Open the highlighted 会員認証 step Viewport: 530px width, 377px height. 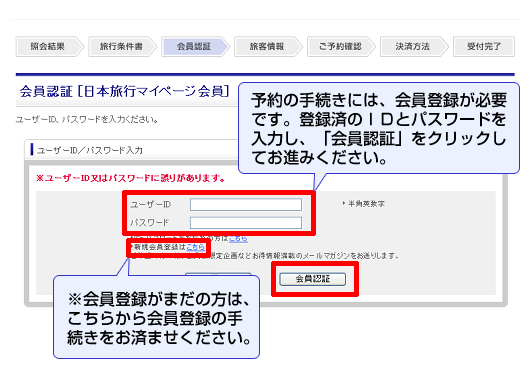click(x=195, y=47)
